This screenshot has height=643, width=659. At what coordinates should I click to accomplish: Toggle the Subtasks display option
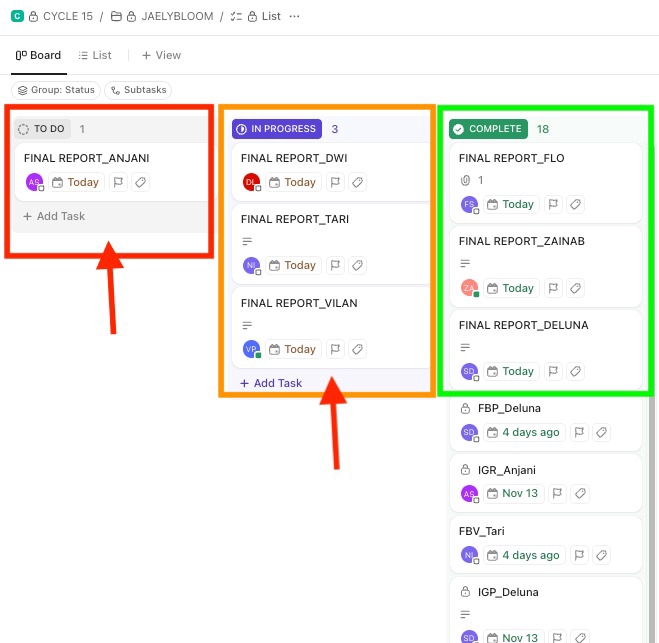138,90
